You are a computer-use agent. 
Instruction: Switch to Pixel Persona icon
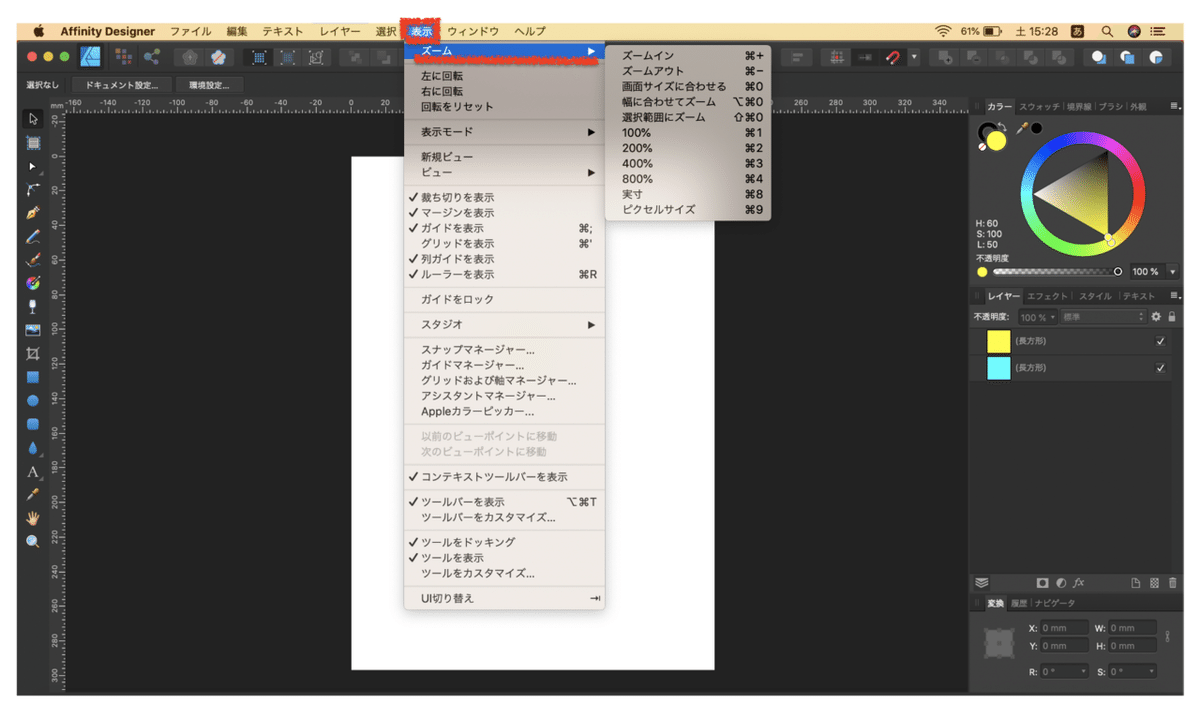point(126,57)
